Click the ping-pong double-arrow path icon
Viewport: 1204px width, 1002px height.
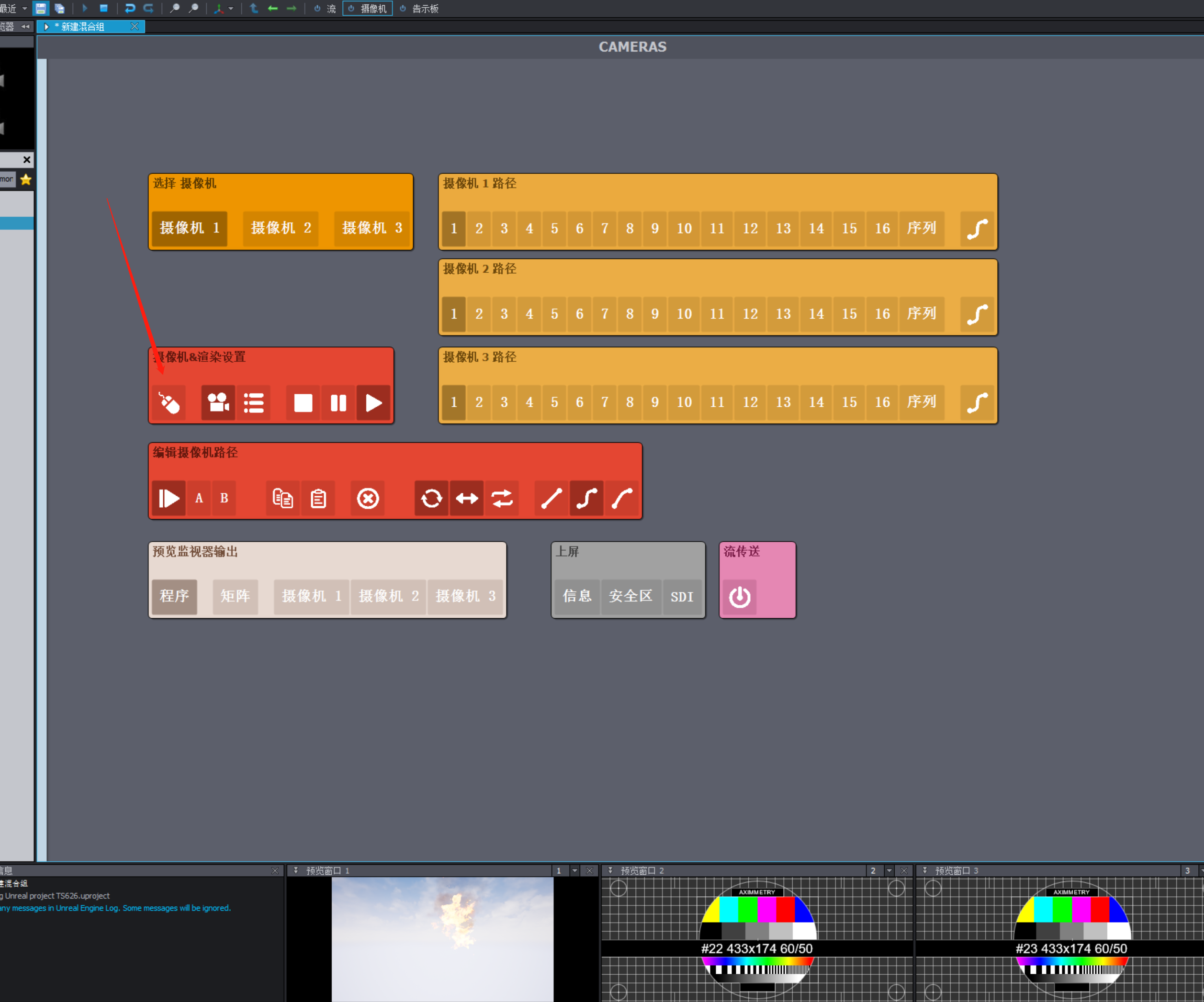tap(467, 498)
